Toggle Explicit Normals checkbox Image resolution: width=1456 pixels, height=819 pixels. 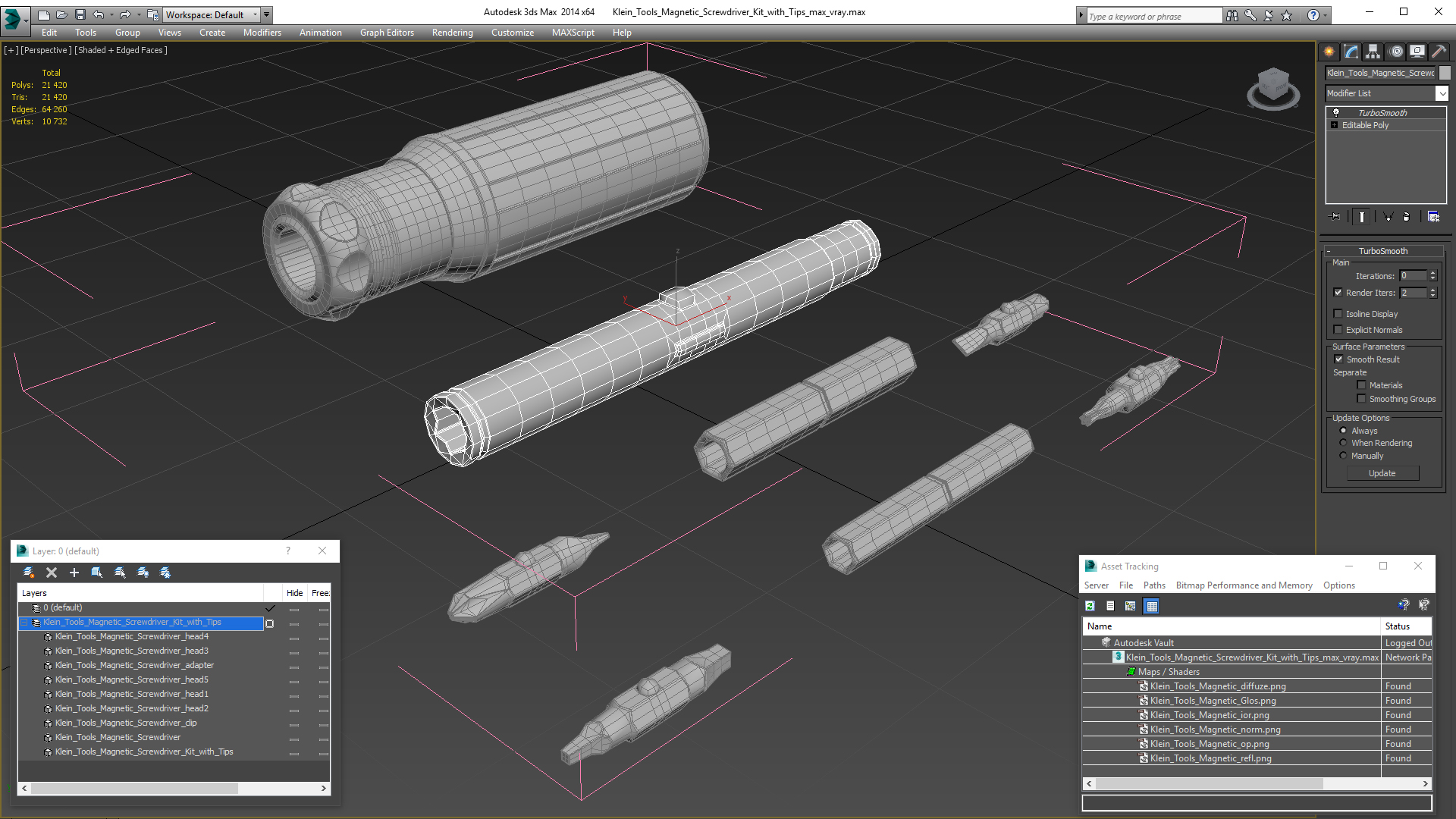point(1338,330)
